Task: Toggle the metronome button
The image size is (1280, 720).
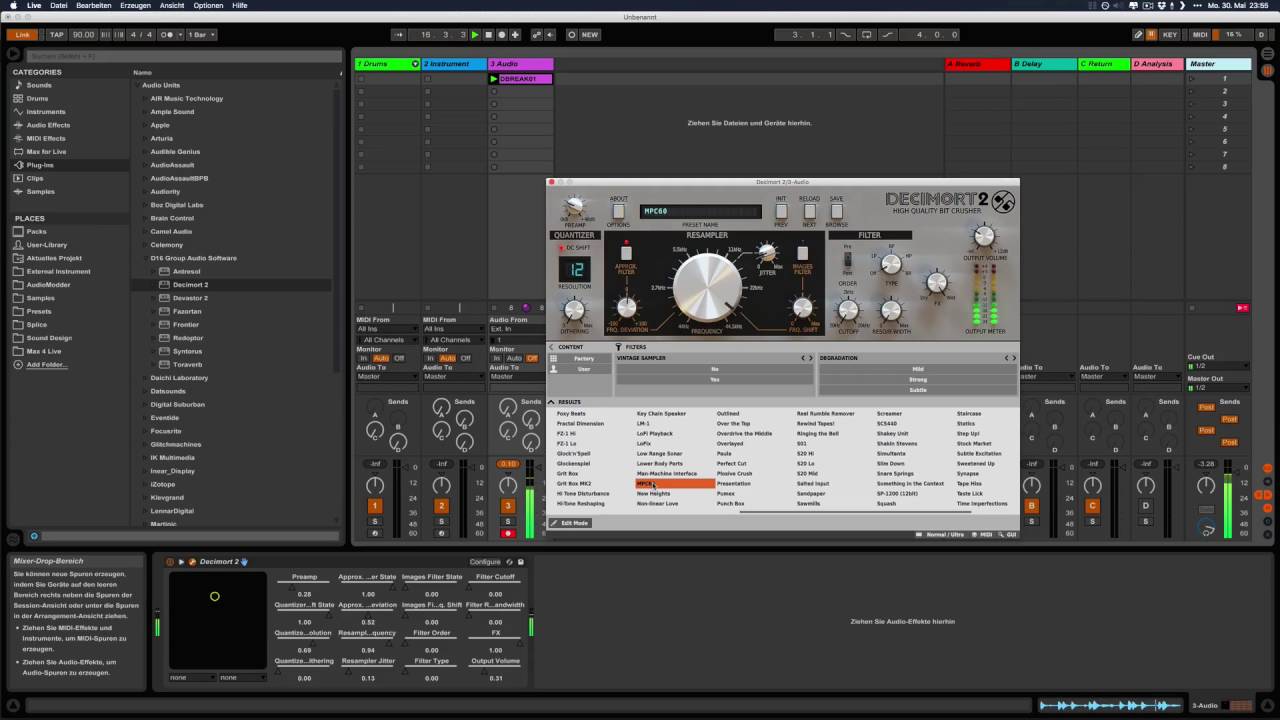Action: [168, 34]
